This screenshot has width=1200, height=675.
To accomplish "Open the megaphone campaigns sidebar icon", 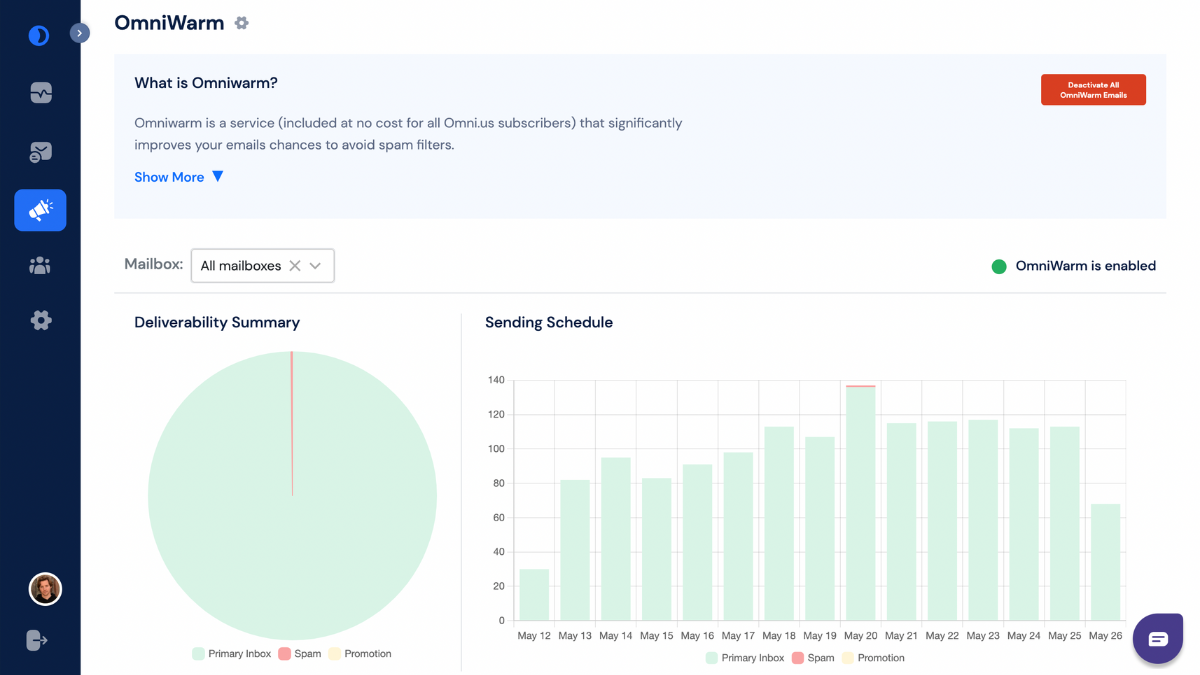I will [x=40, y=210].
